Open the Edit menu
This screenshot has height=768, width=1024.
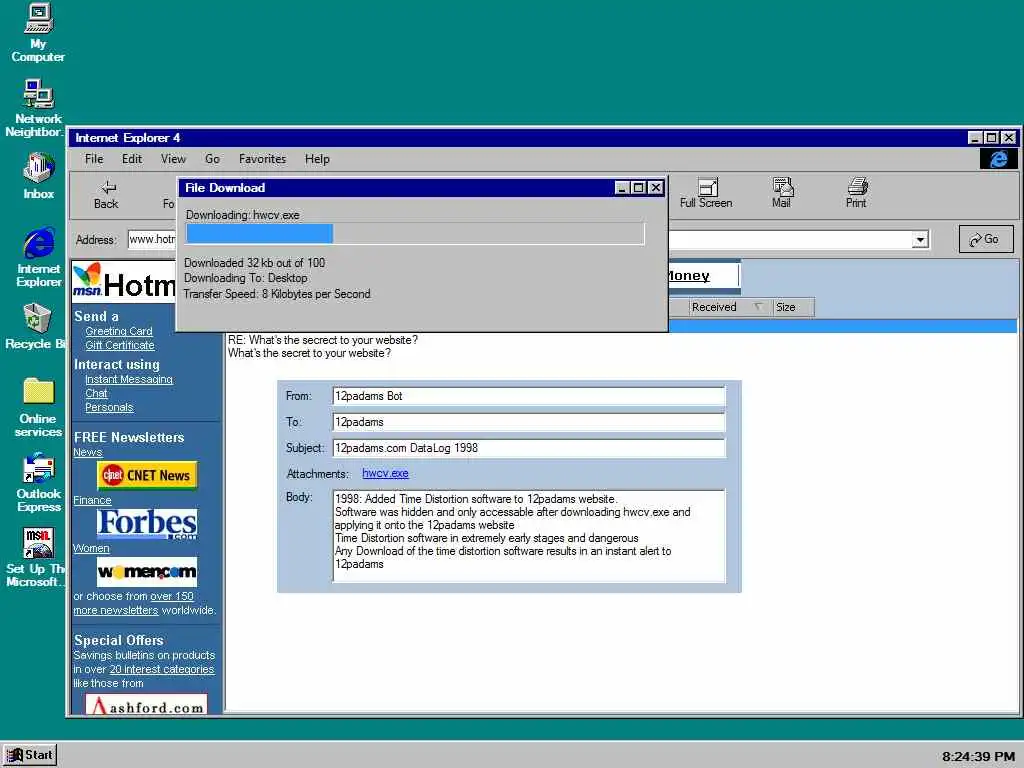coord(131,159)
